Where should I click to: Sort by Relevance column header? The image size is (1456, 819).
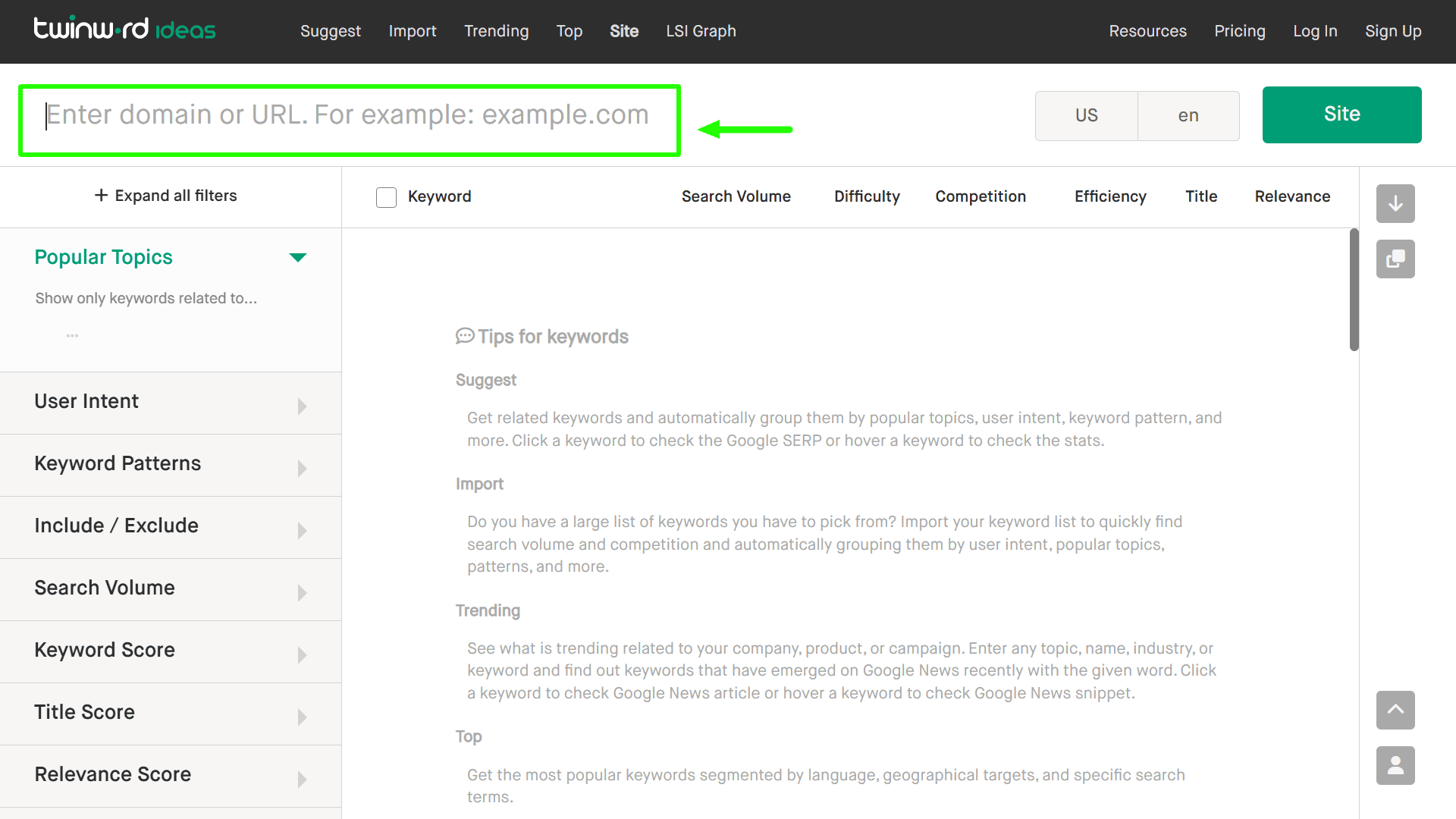point(1292,196)
